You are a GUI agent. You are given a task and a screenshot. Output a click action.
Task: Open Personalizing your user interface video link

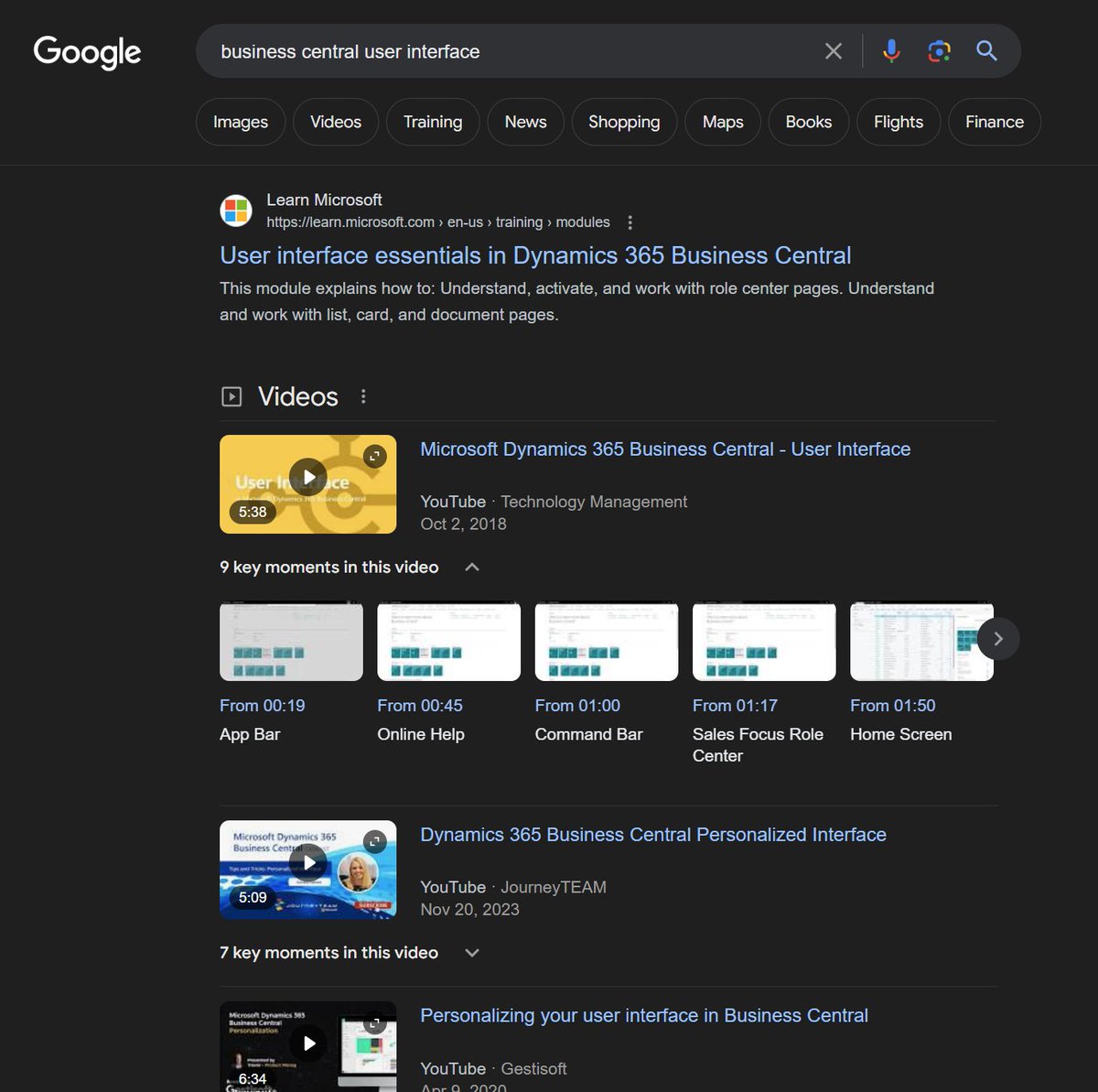pyautogui.click(x=644, y=1016)
